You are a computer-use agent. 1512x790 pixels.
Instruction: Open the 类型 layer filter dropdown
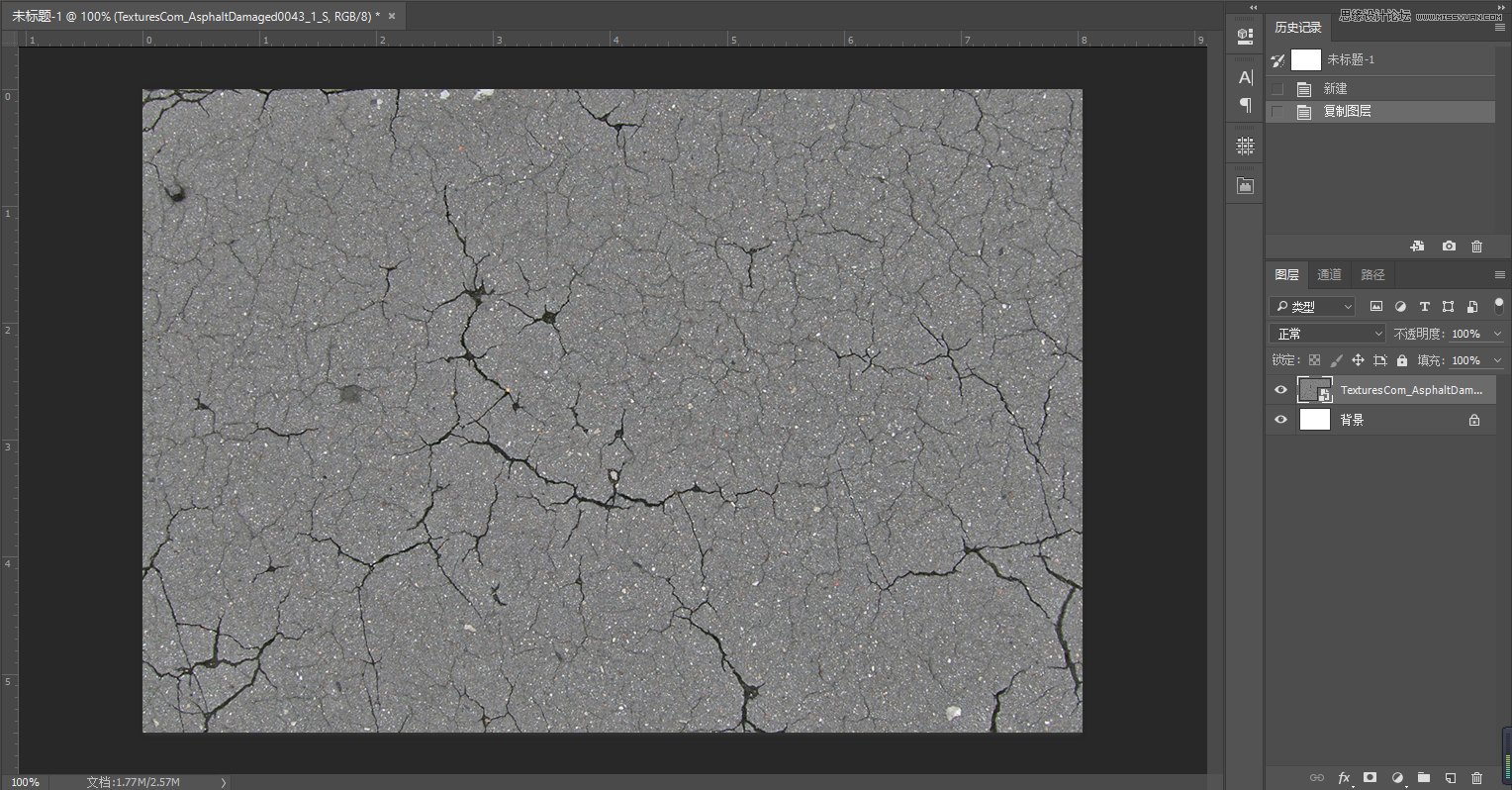tap(1312, 307)
